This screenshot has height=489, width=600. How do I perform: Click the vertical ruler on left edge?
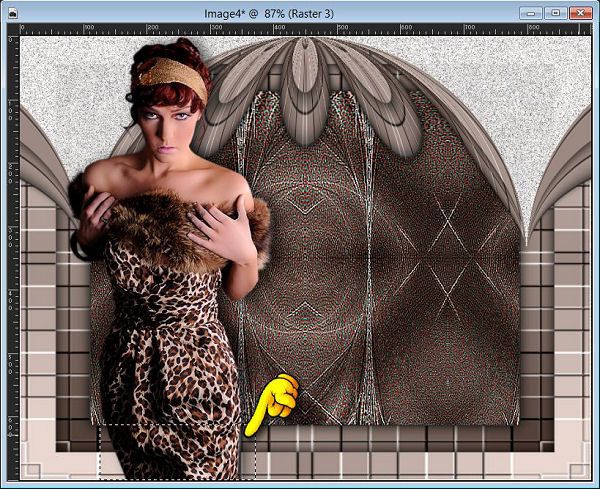tap(12, 250)
